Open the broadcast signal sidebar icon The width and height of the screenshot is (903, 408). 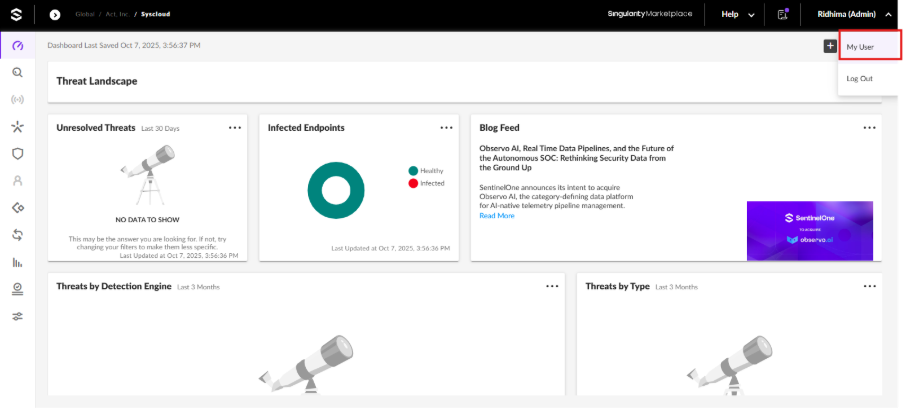(17, 100)
